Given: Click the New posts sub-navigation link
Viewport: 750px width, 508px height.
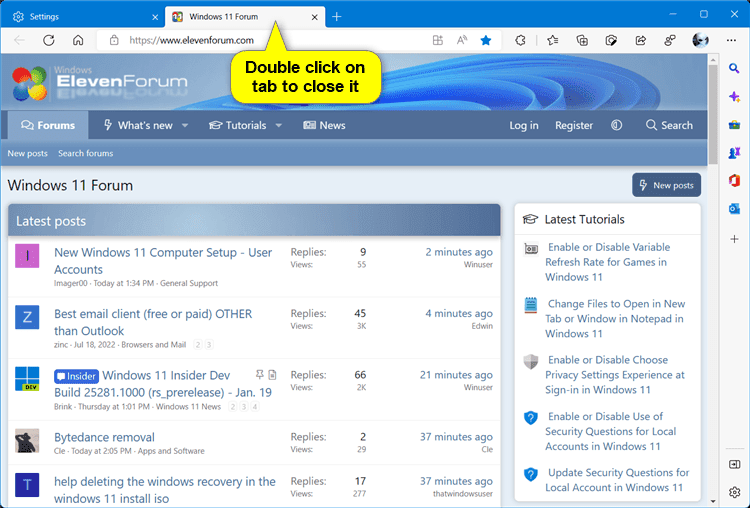Looking at the screenshot, I should [27, 154].
